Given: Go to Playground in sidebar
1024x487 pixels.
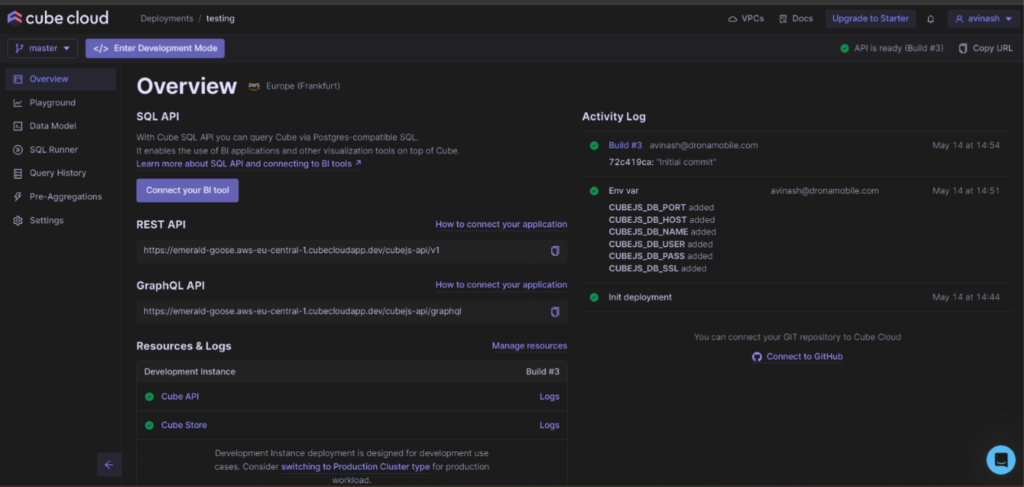Looking at the screenshot, I should pos(52,103).
